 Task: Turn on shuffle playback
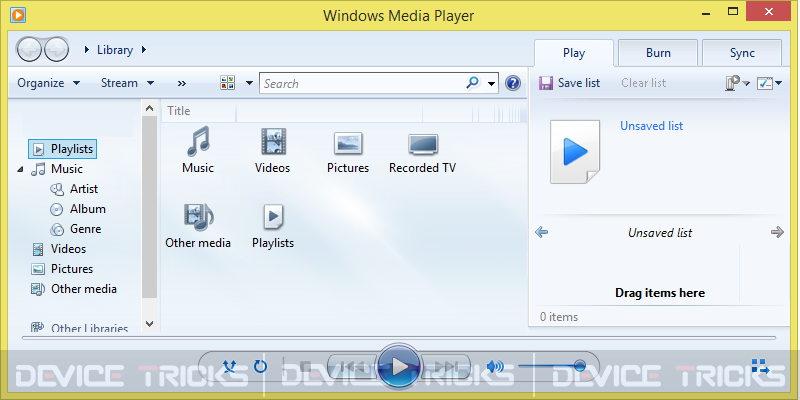[x=230, y=366]
